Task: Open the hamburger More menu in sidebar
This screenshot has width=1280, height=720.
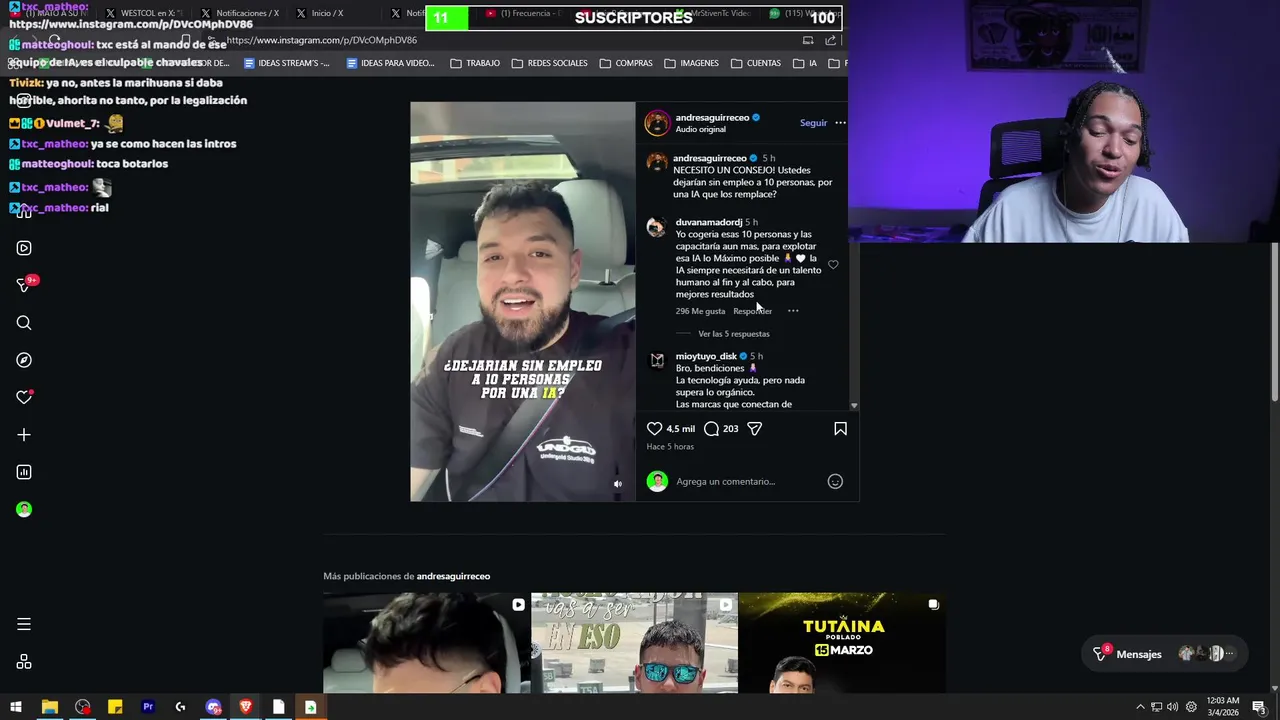Action: (x=24, y=624)
